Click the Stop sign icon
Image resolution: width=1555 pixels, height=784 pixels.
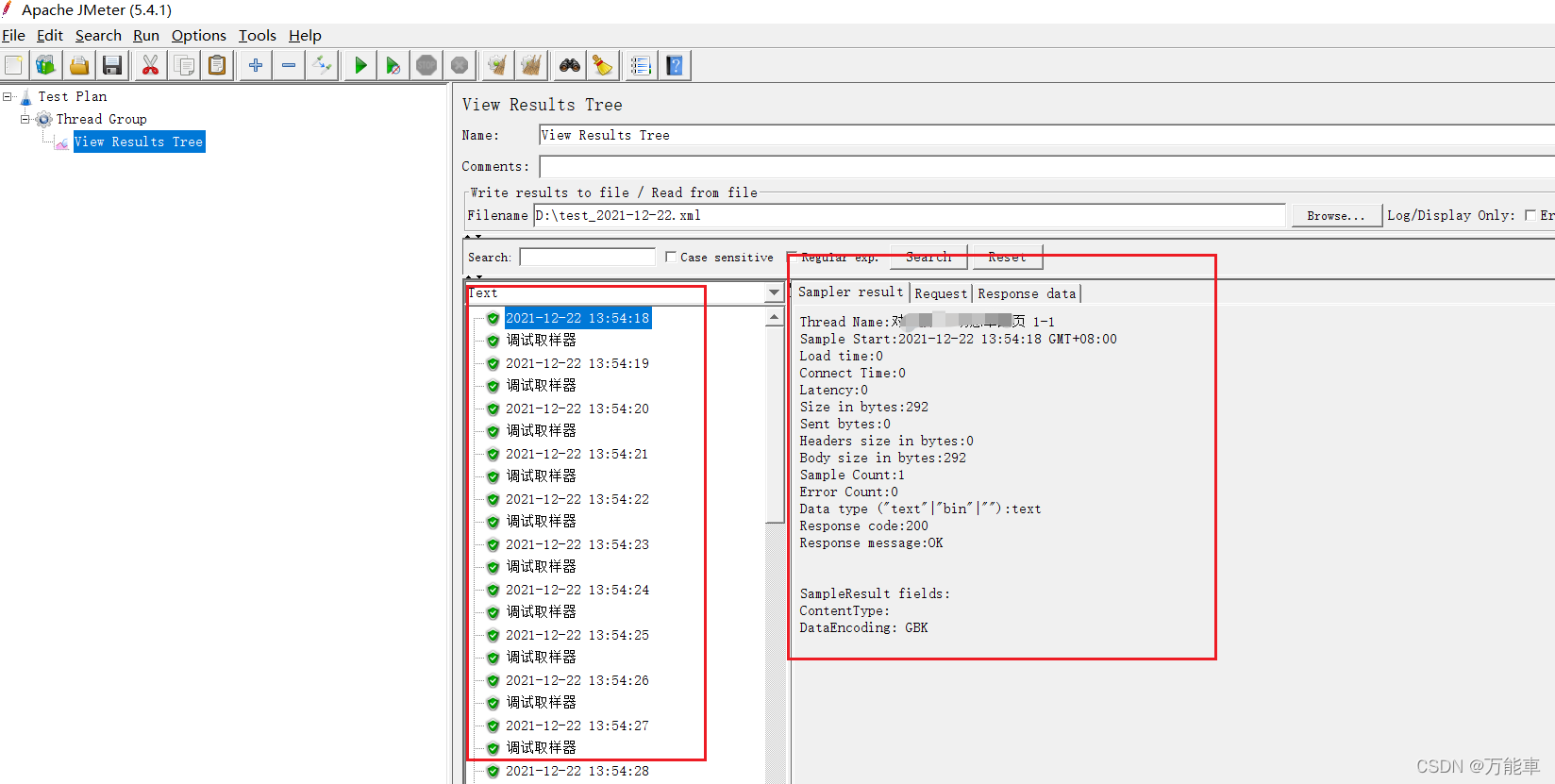click(426, 65)
